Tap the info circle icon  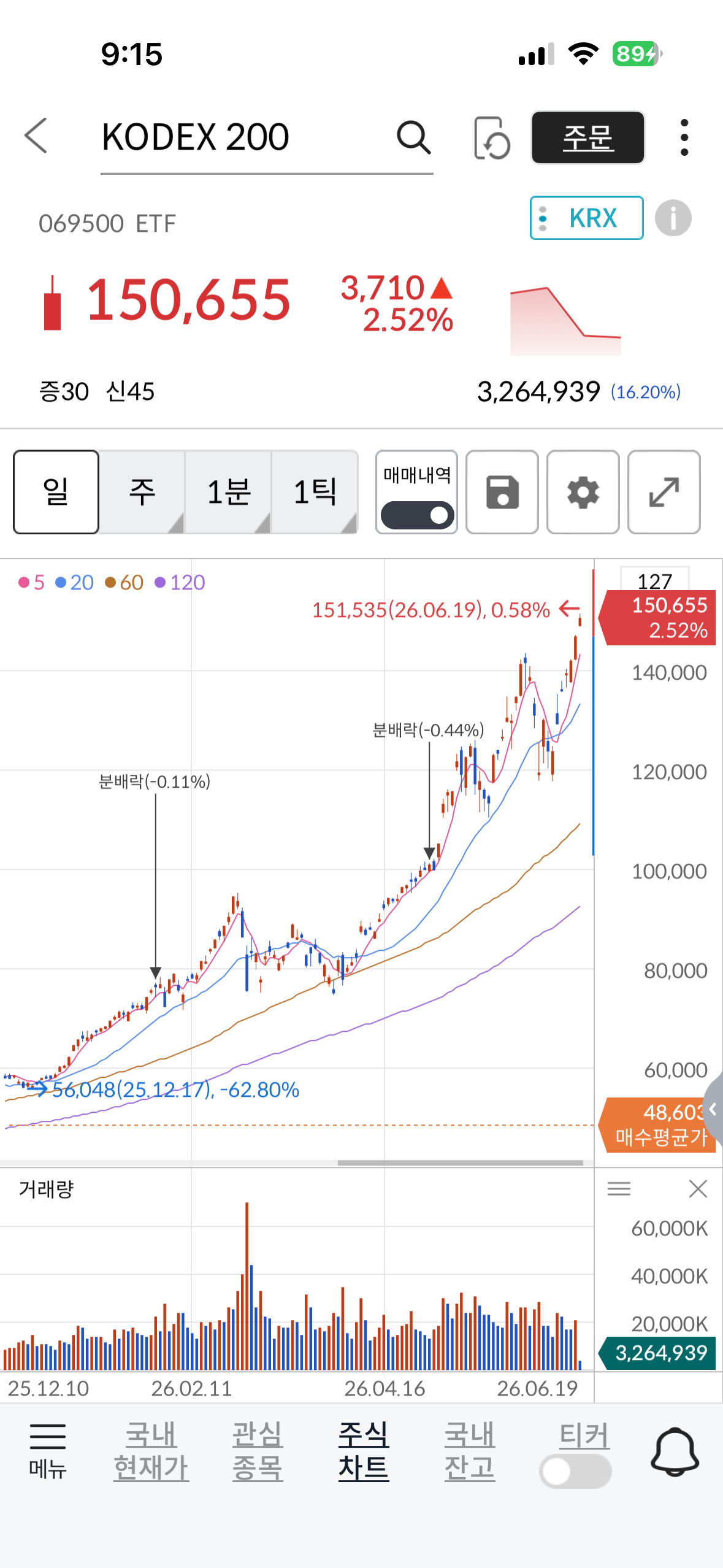coord(673,218)
